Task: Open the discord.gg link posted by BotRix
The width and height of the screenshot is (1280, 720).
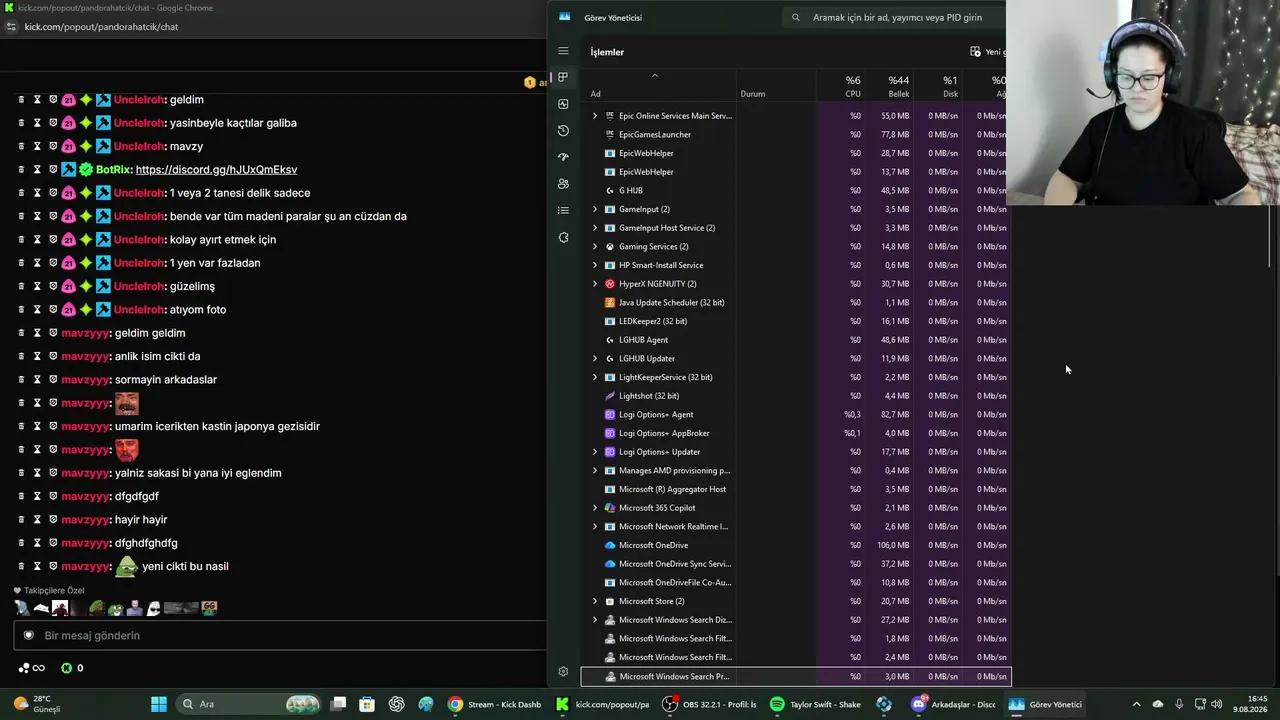Action: point(216,170)
